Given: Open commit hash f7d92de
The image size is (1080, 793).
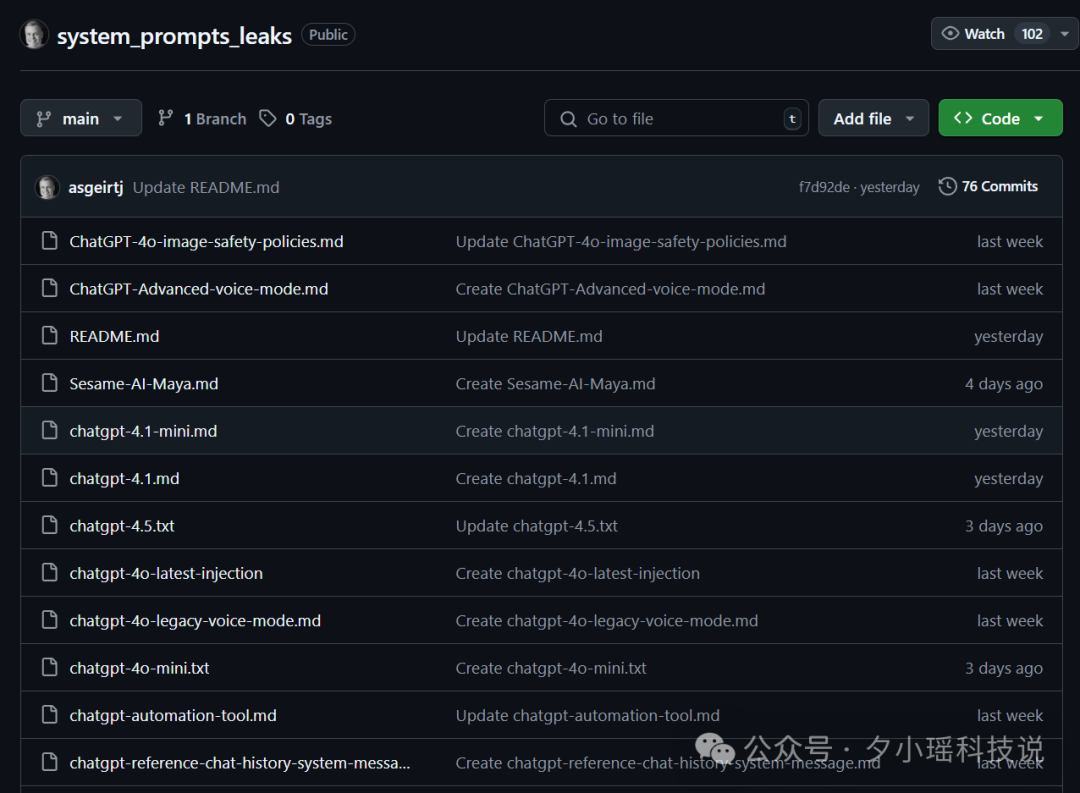Looking at the screenshot, I should [x=824, y=187].
